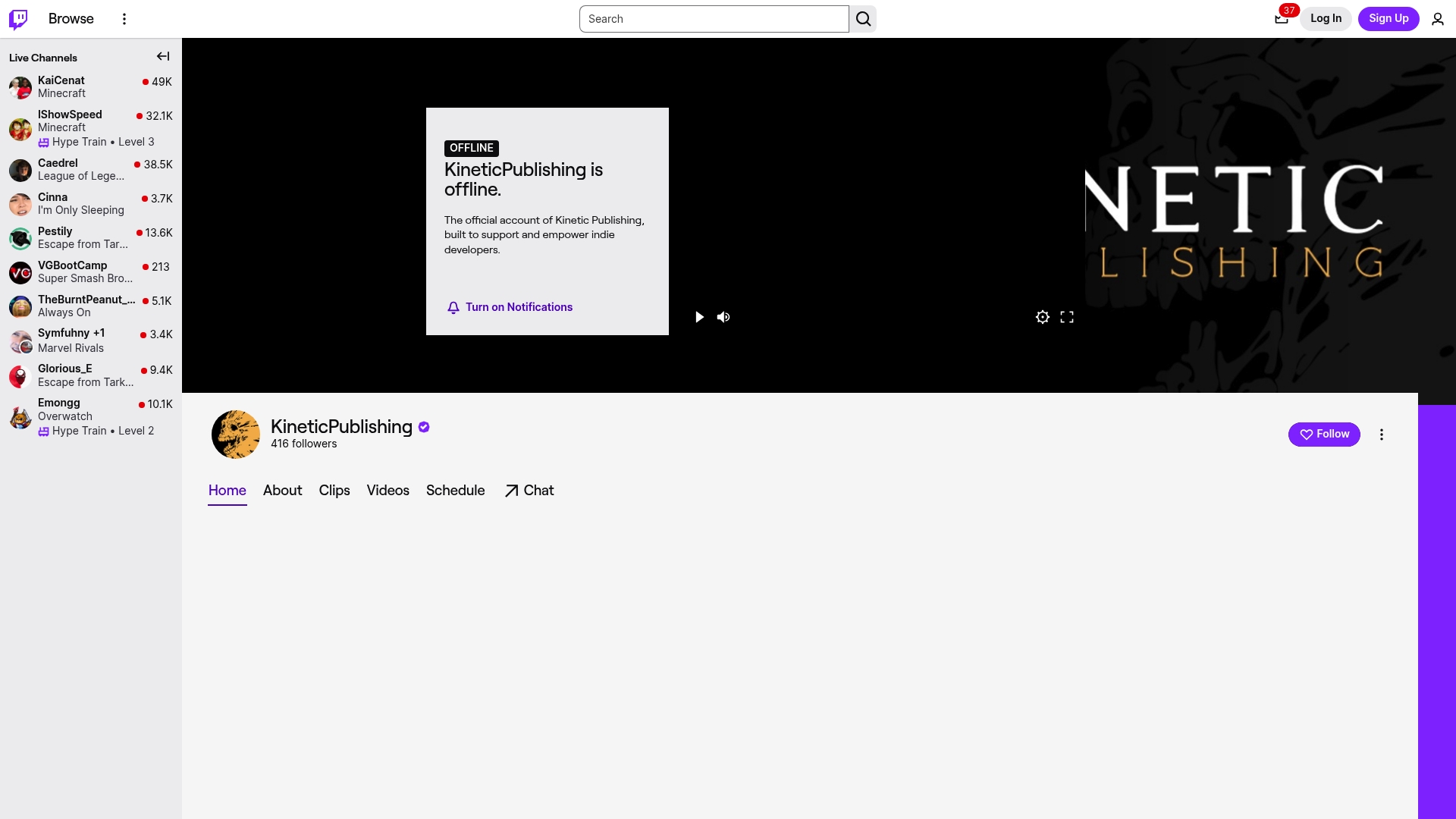Open Emongg avatar in sidebar
Image resolution: width=1456 pixels, height=819 pixels.
(x=20, y=417)
